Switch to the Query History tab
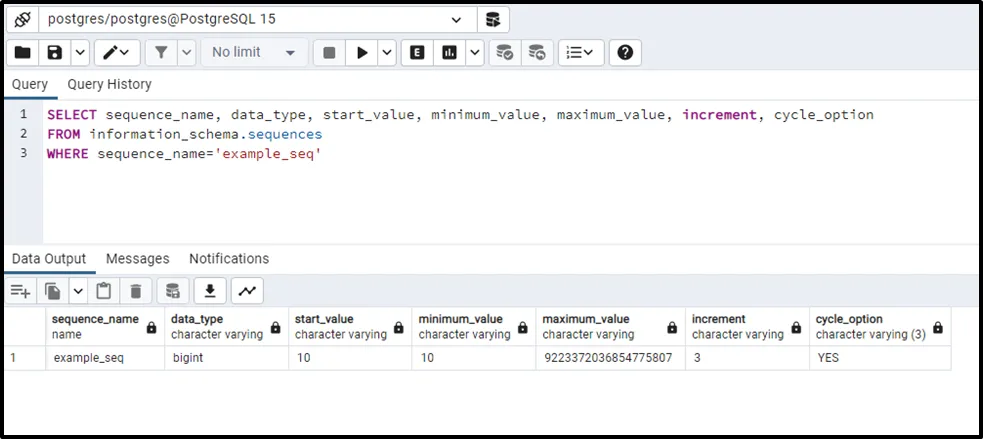983x439 pixels. pyautogui.click(x=109, y=85)
